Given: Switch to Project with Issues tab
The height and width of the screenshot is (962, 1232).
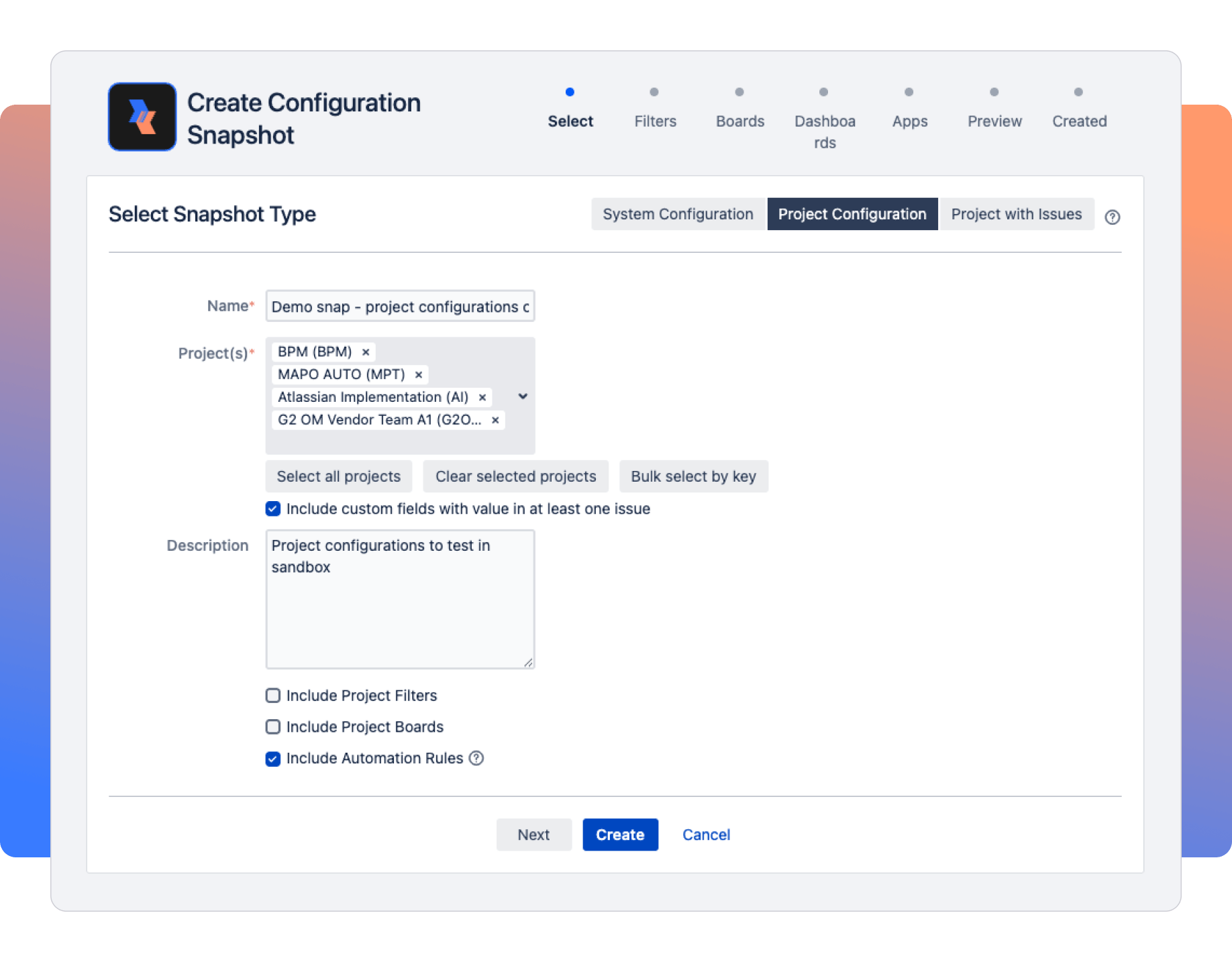Looking at the screenshot, I should coord(1016,214).
